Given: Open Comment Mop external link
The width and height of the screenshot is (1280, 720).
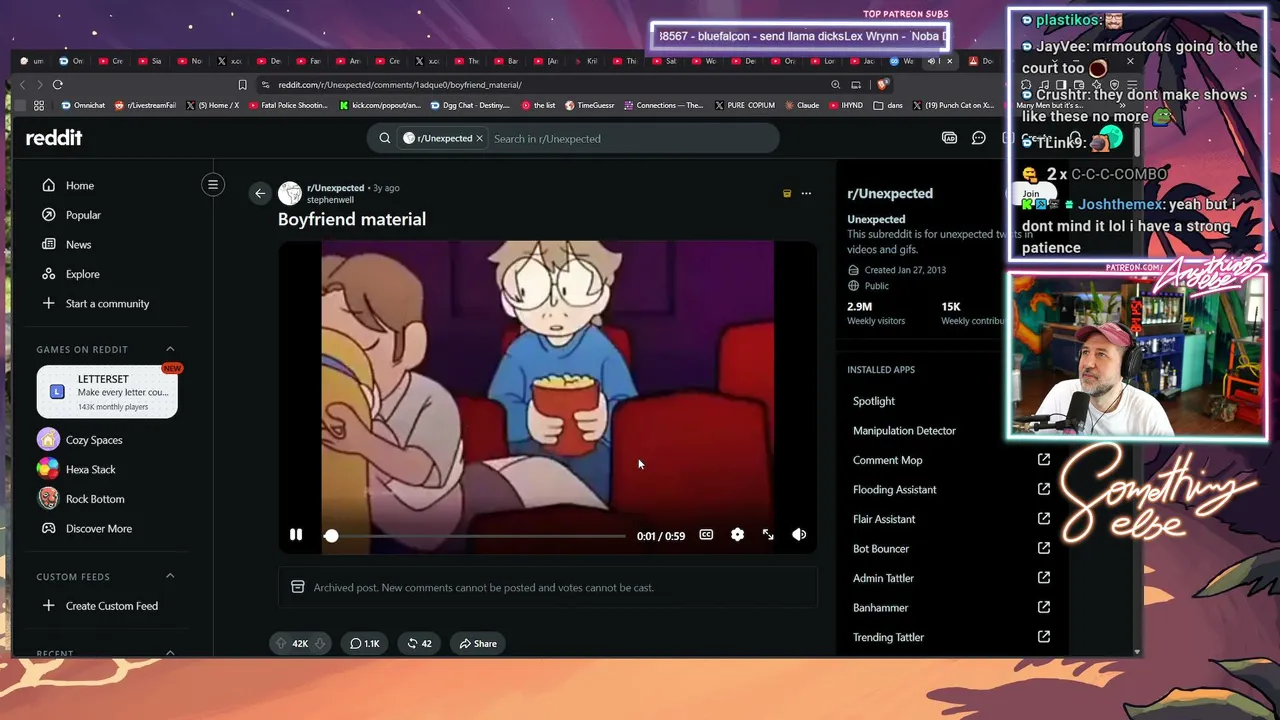Looking at the screenshot, I should [1044, 460].
